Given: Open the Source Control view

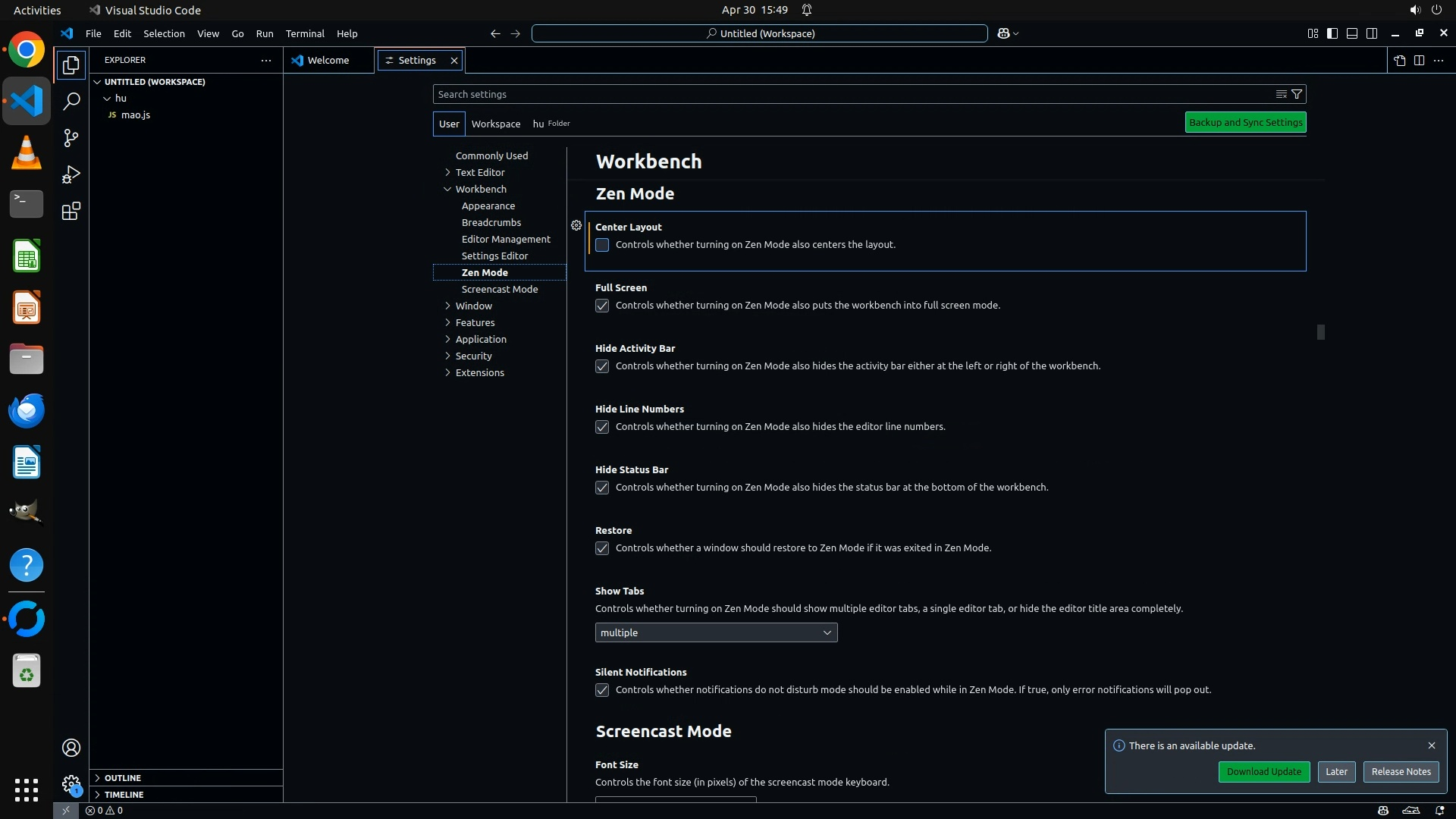Looking at the screenshot, I should (71, 138).
